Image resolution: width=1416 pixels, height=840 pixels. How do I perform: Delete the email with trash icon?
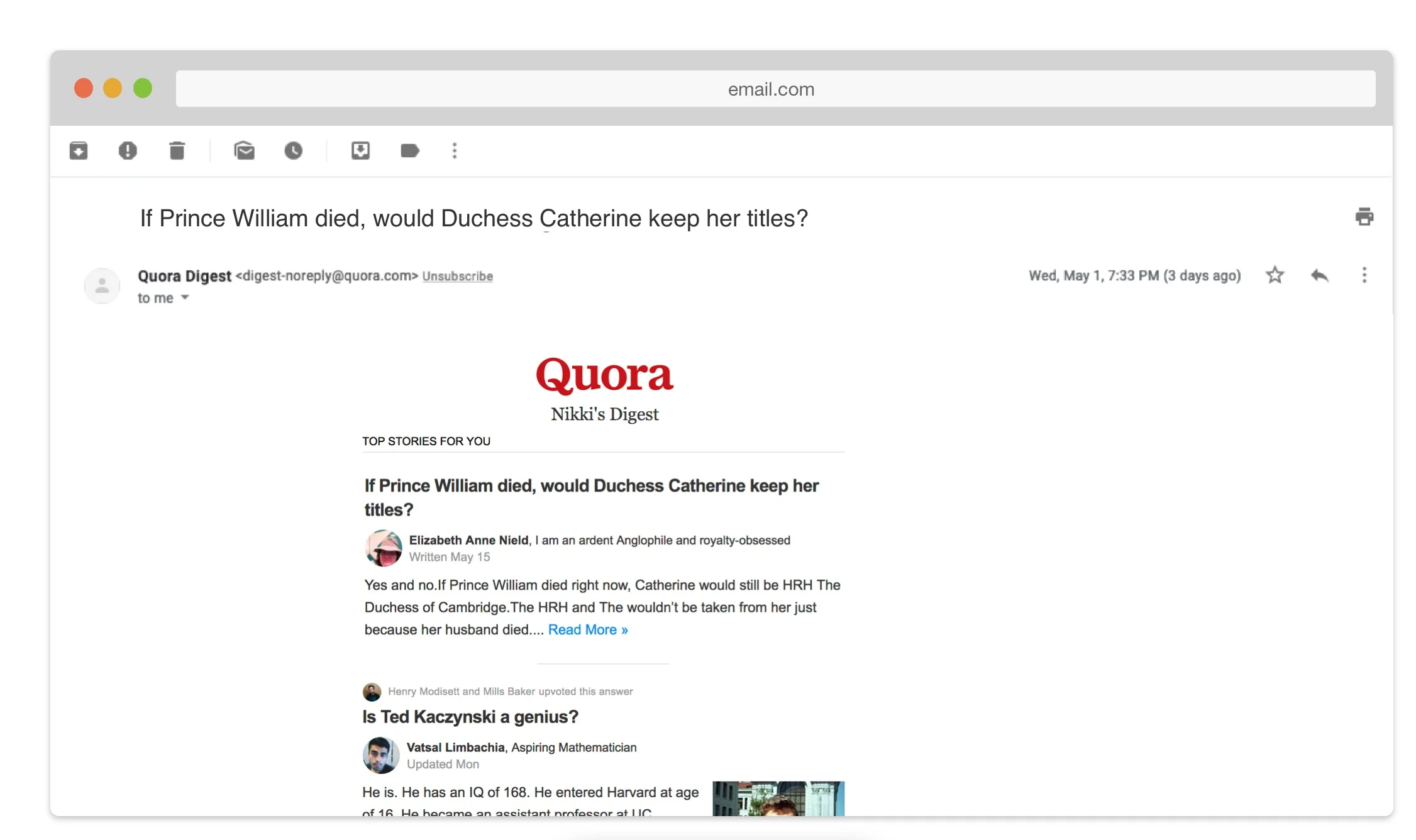pos(177,151)
